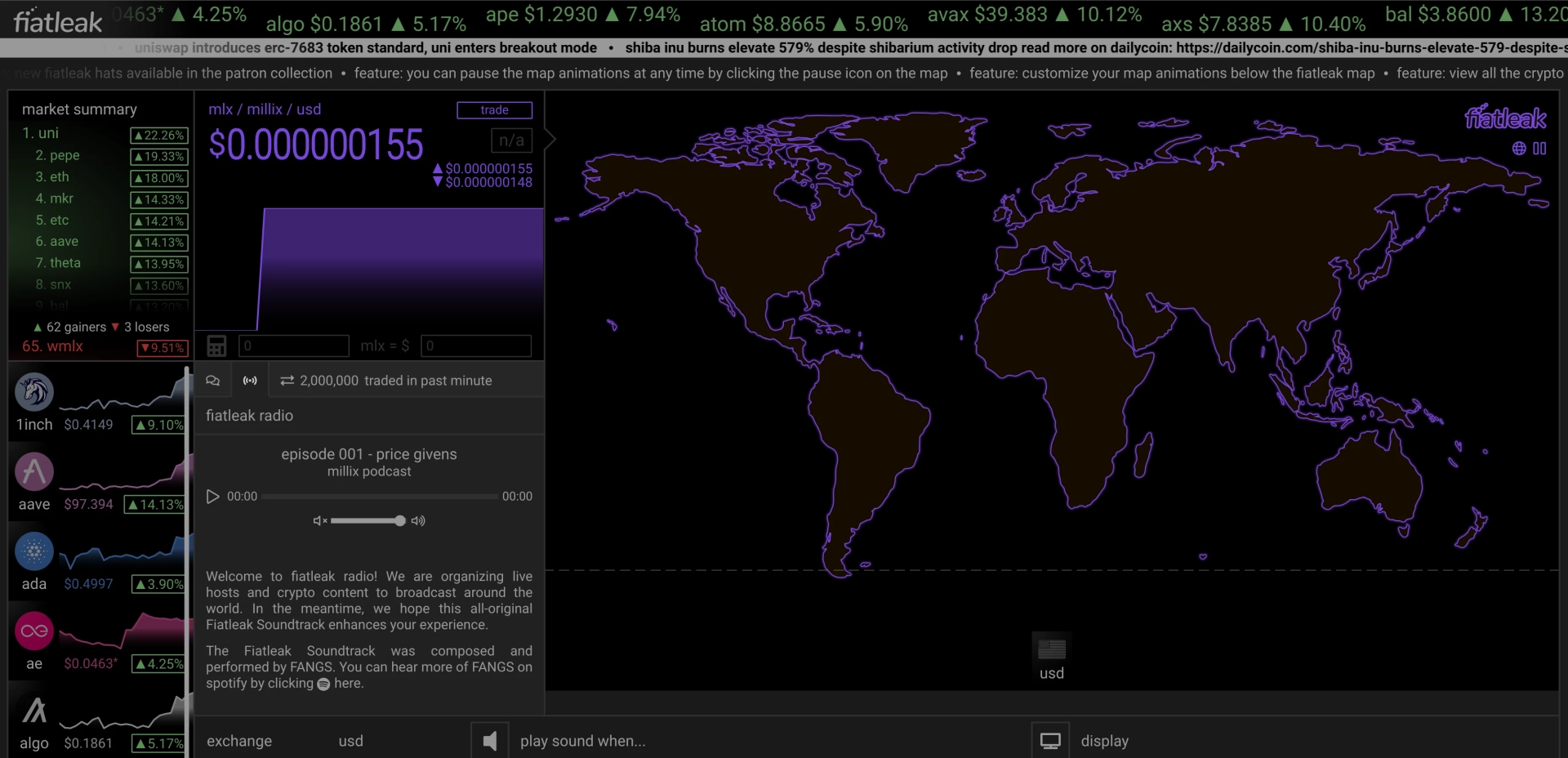Viewport: 1568px width, 758px height.
Task: Play the episode 001 podcast
Action: coord(213,497)
